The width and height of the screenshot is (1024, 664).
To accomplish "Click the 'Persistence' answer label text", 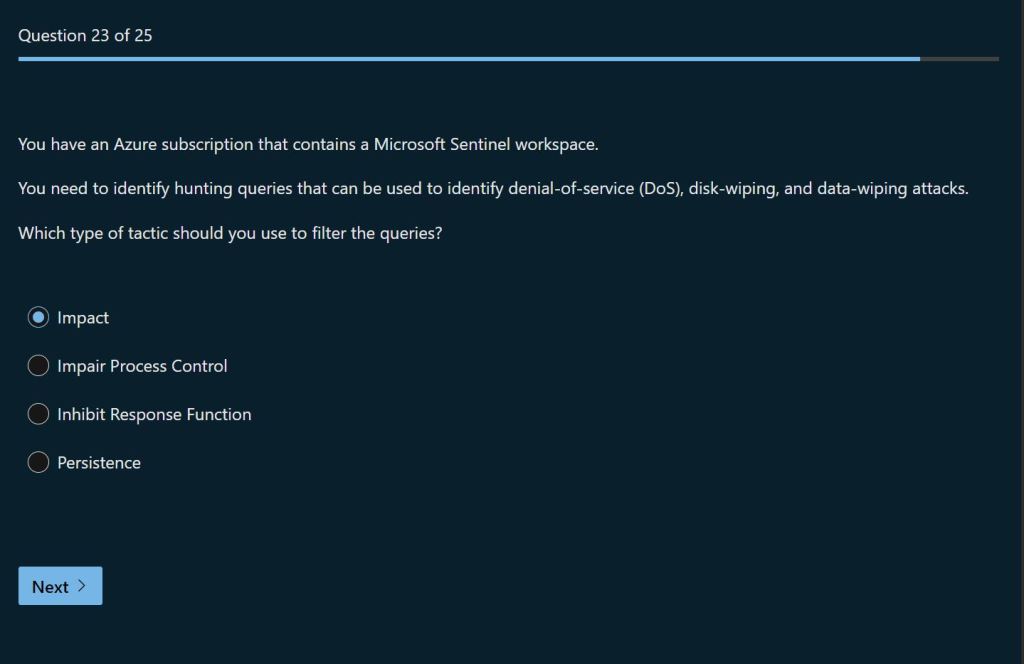I will [x=99, y=463].
